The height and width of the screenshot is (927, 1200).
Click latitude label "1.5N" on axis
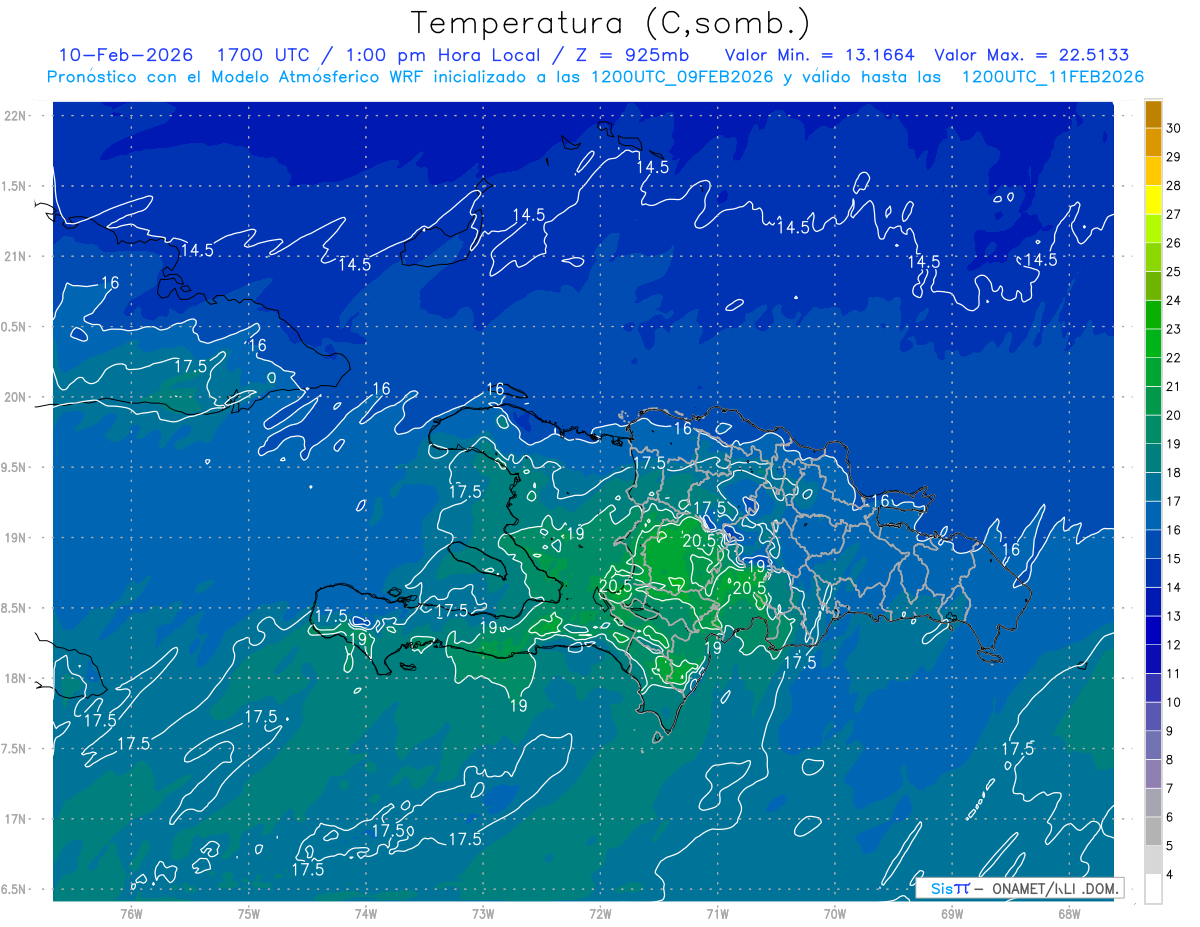click(15, 186)
